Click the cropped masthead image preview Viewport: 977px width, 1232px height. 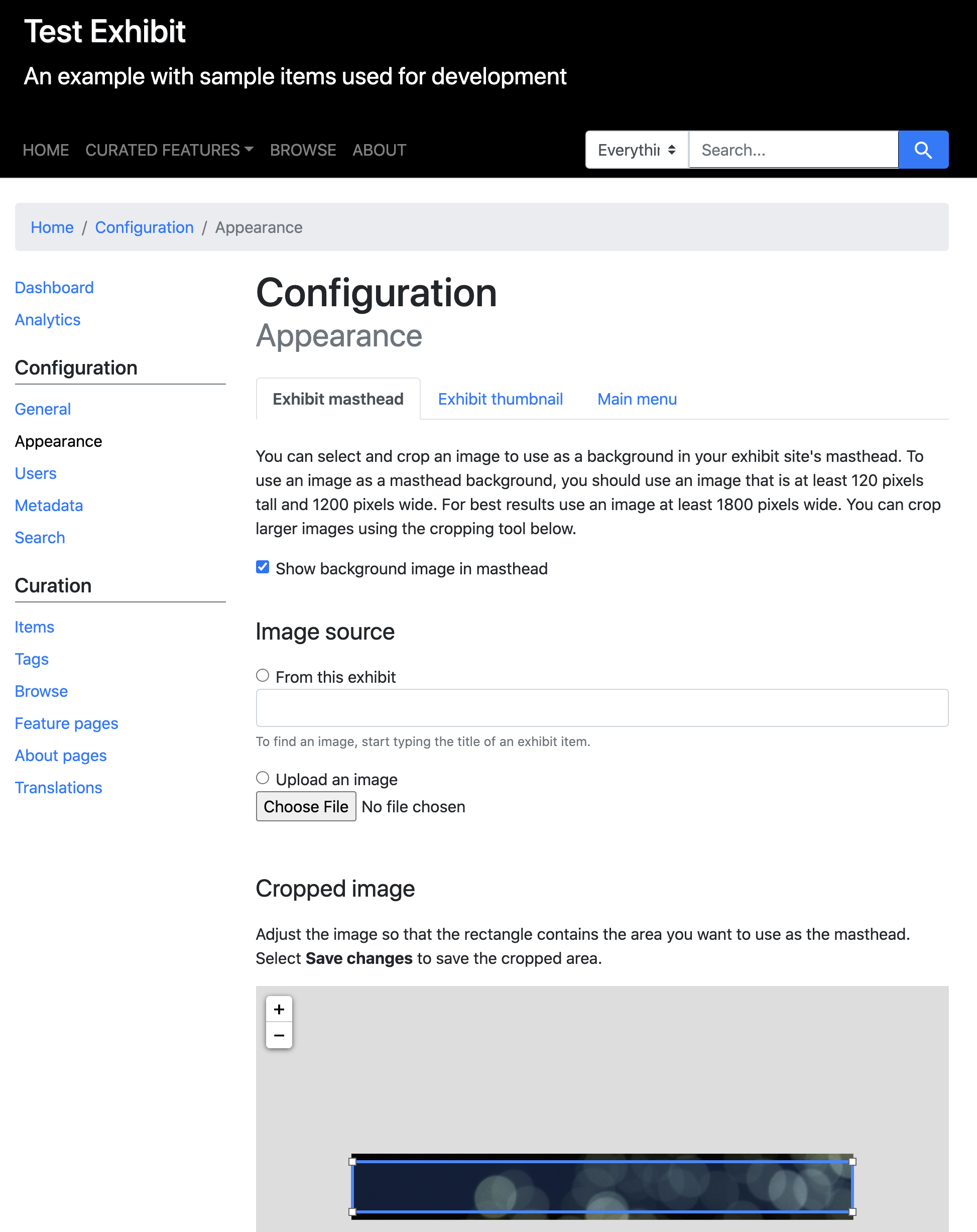pyautogui.click(x=601, y=1186)
